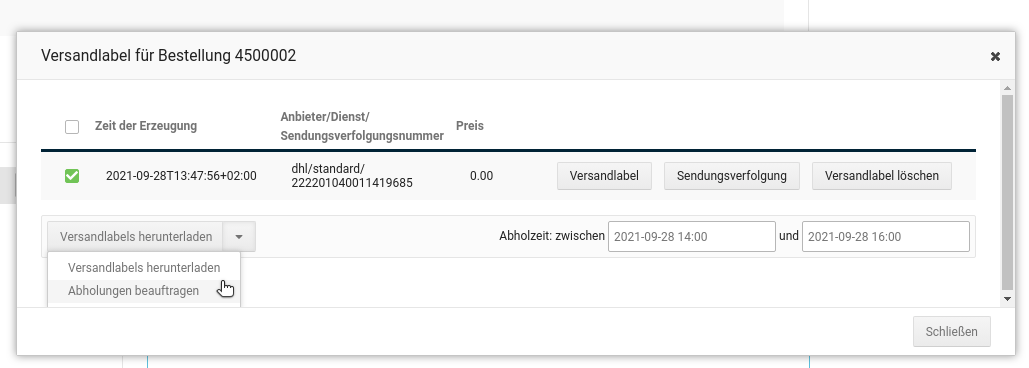Choose "Abholungen beauftragen" from the dropdown menu
Viewport: 1029px width, 368px height.
(133, 291)
